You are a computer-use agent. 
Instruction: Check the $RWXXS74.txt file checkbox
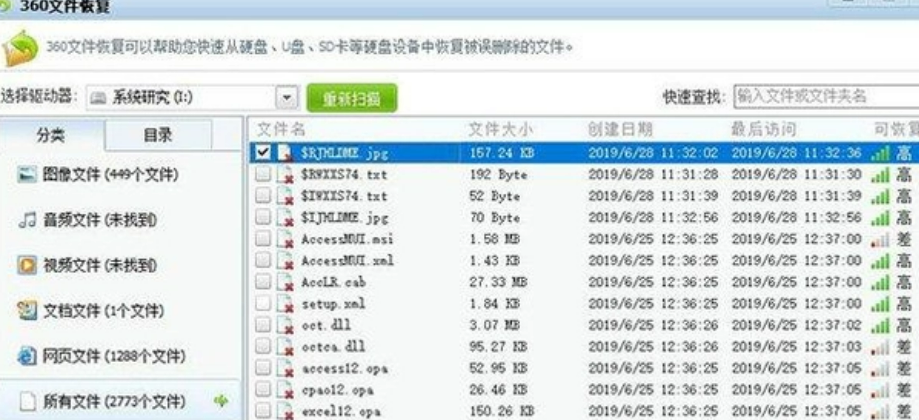(x=263, y=174)
